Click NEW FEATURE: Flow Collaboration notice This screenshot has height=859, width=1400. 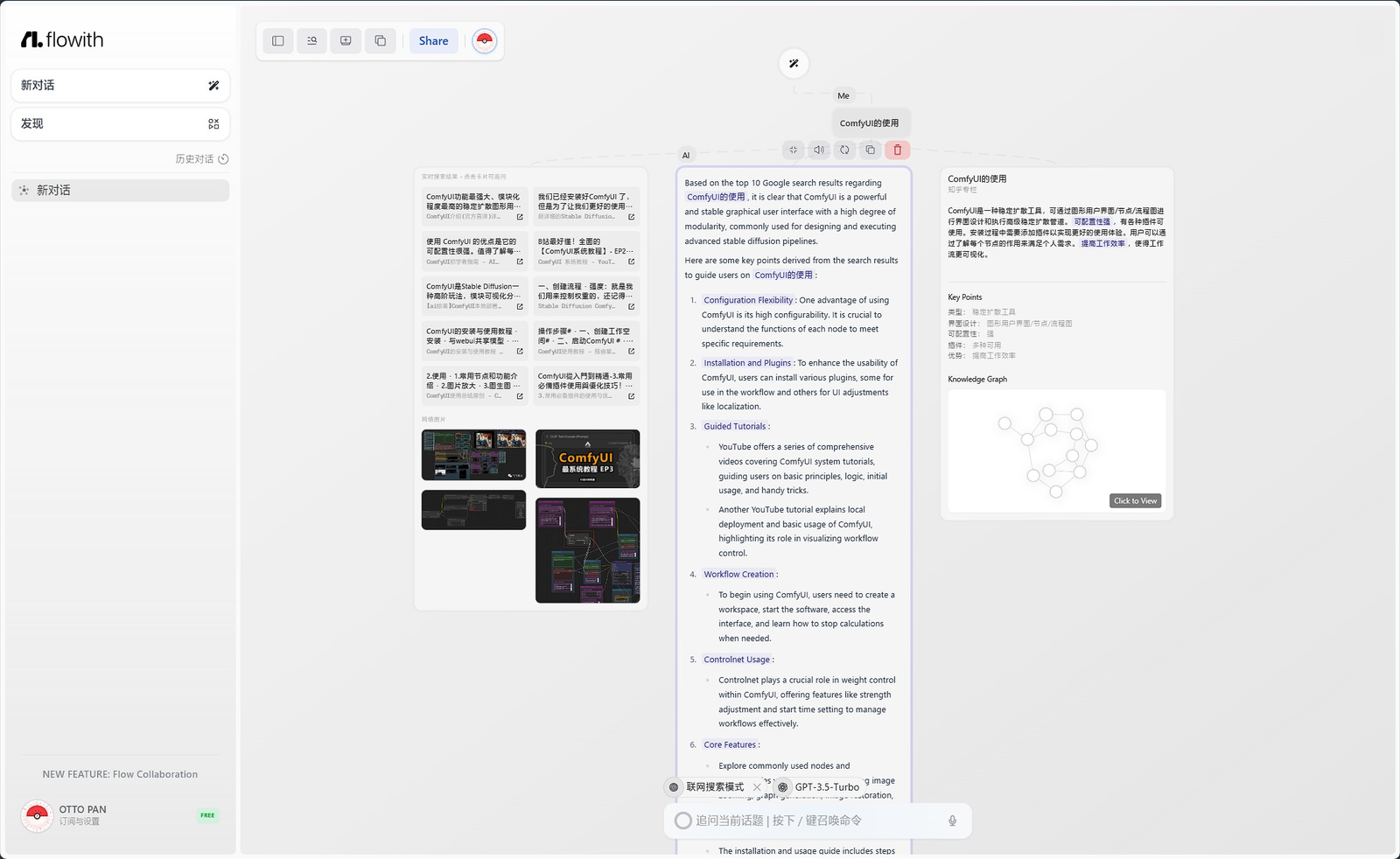[120, 774]
